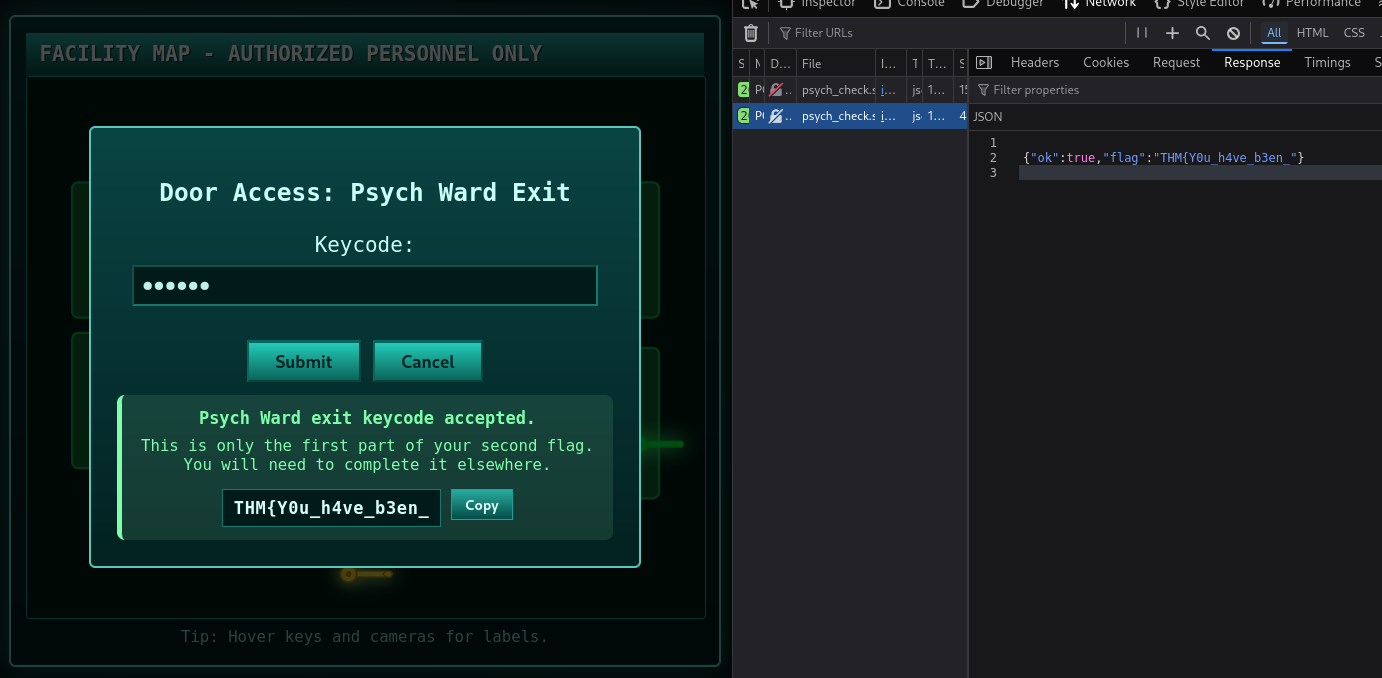Screen dimensions: 1382x678
Task: Open the Cookies tab
Action: (1105, 62)
